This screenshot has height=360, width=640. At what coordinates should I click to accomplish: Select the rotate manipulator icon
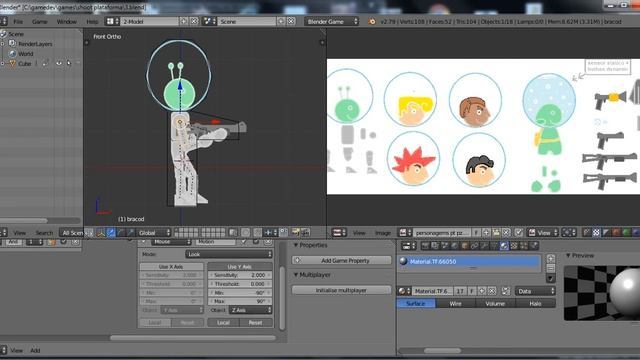coord(121,233)
